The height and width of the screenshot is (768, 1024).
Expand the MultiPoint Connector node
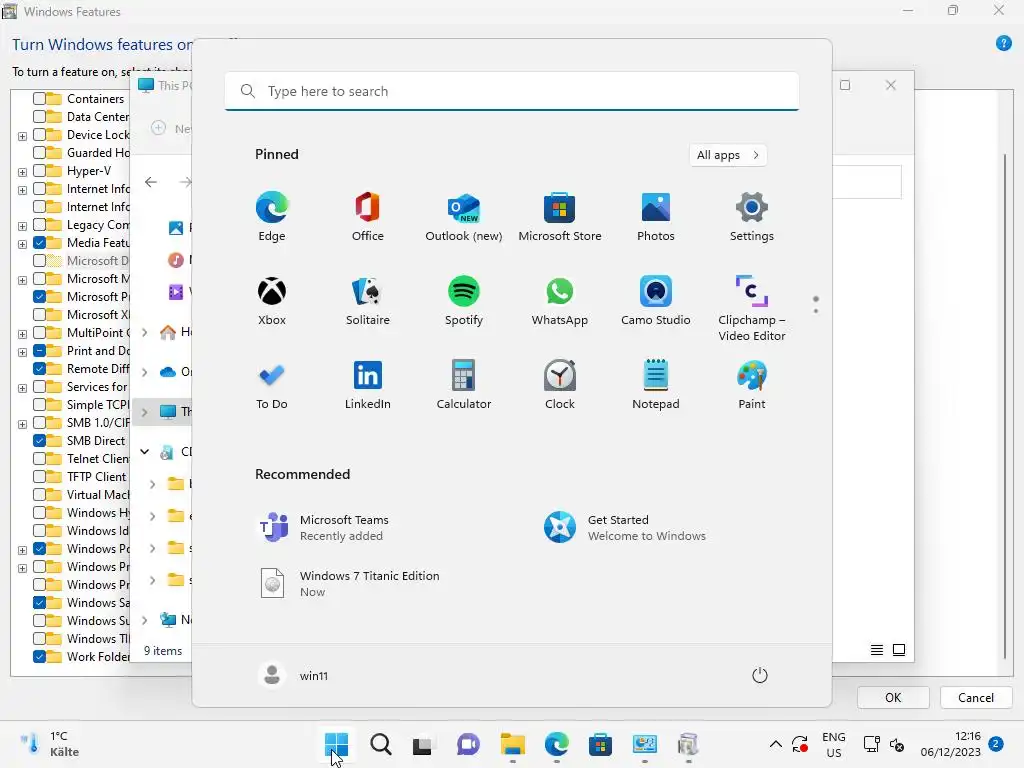[x=22, y=334]
